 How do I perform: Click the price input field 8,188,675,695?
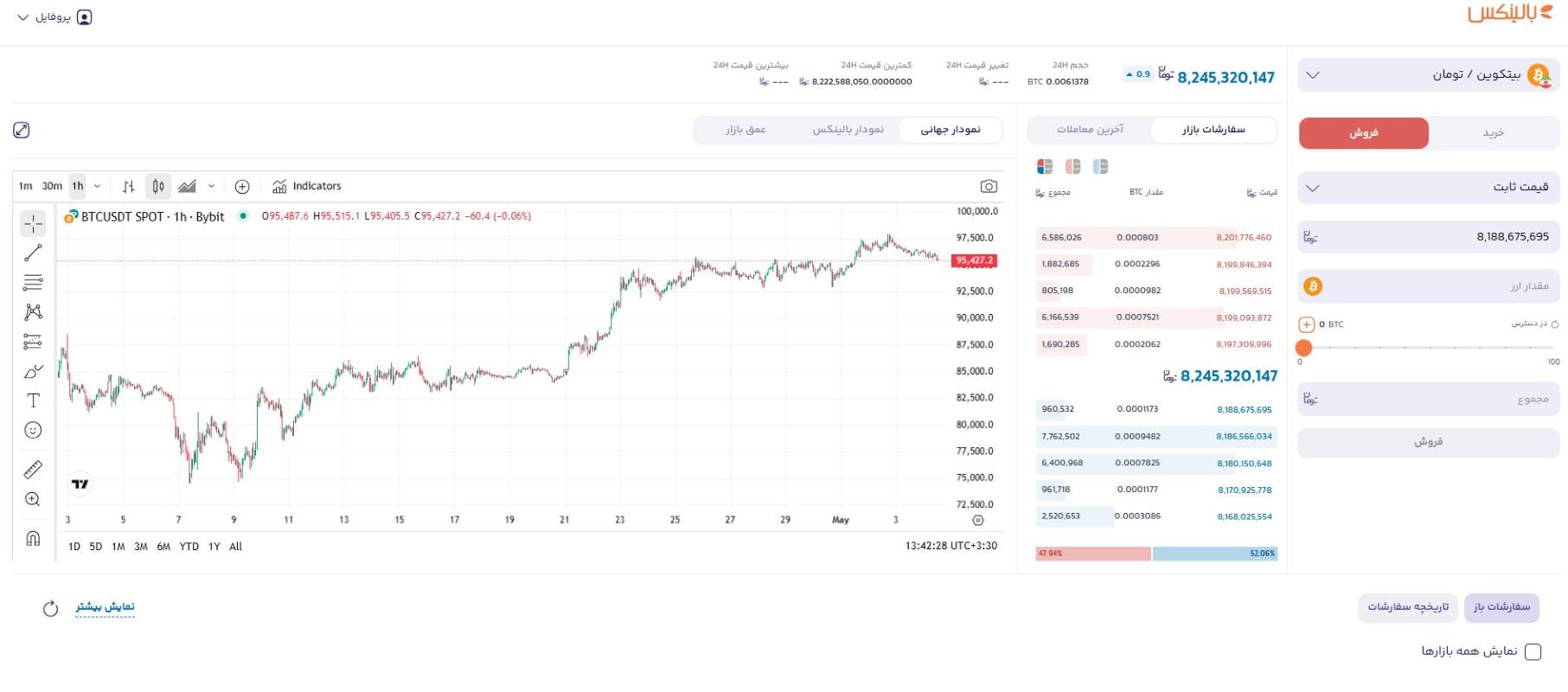1429,237
